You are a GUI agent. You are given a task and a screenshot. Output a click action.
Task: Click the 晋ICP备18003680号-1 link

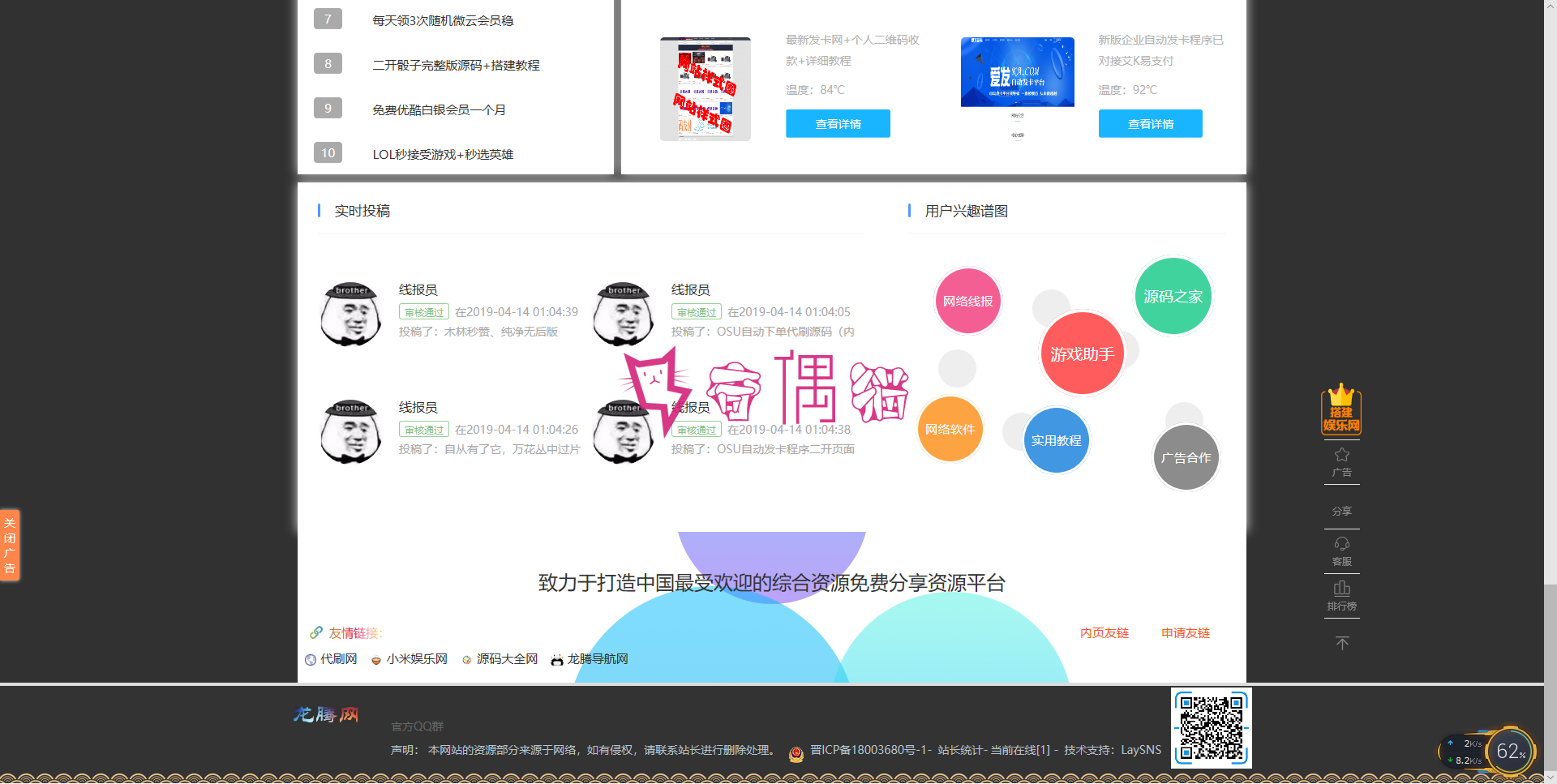869,750
